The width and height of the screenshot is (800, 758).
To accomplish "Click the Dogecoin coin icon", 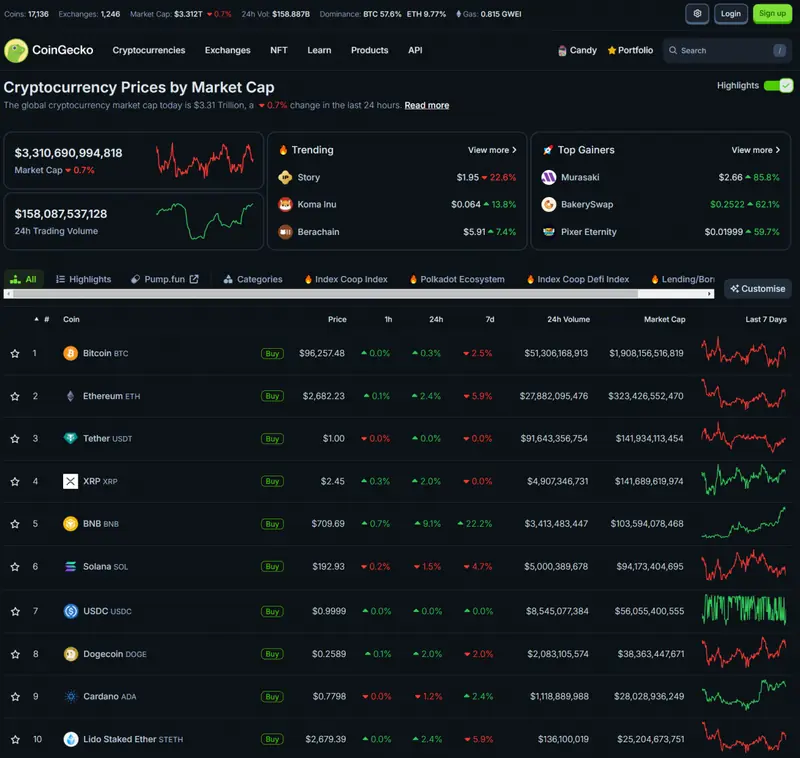I will [70, 654].
